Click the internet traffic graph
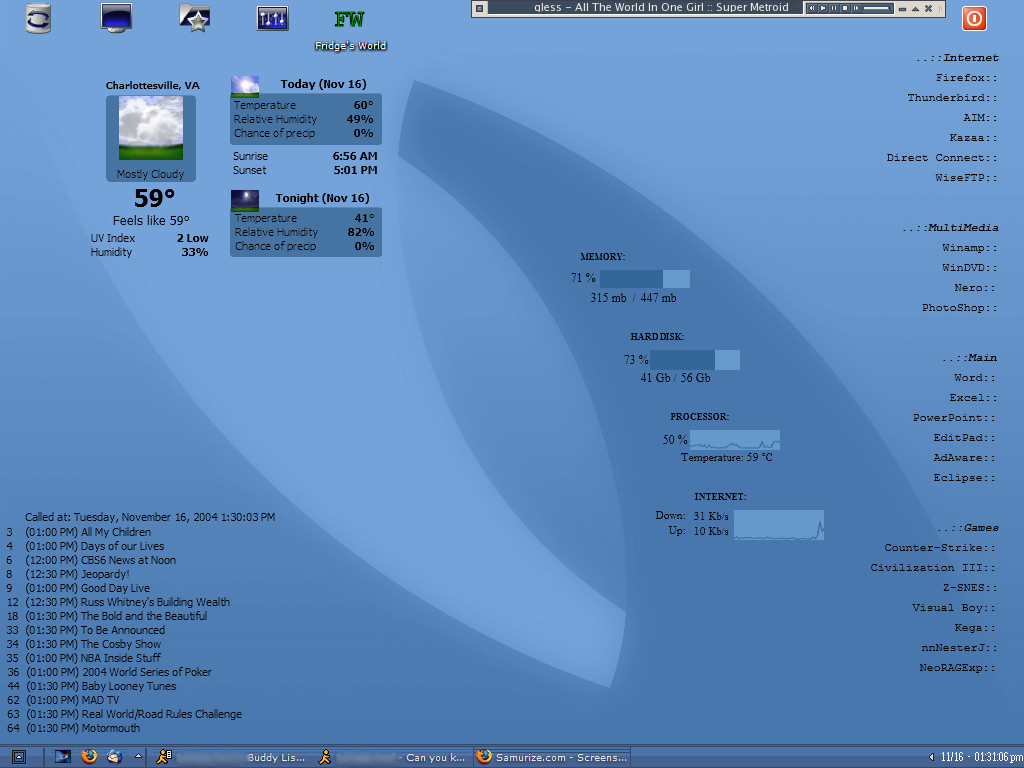The width and height of the screenshot is (1024, 768). [x=778, y=525]
